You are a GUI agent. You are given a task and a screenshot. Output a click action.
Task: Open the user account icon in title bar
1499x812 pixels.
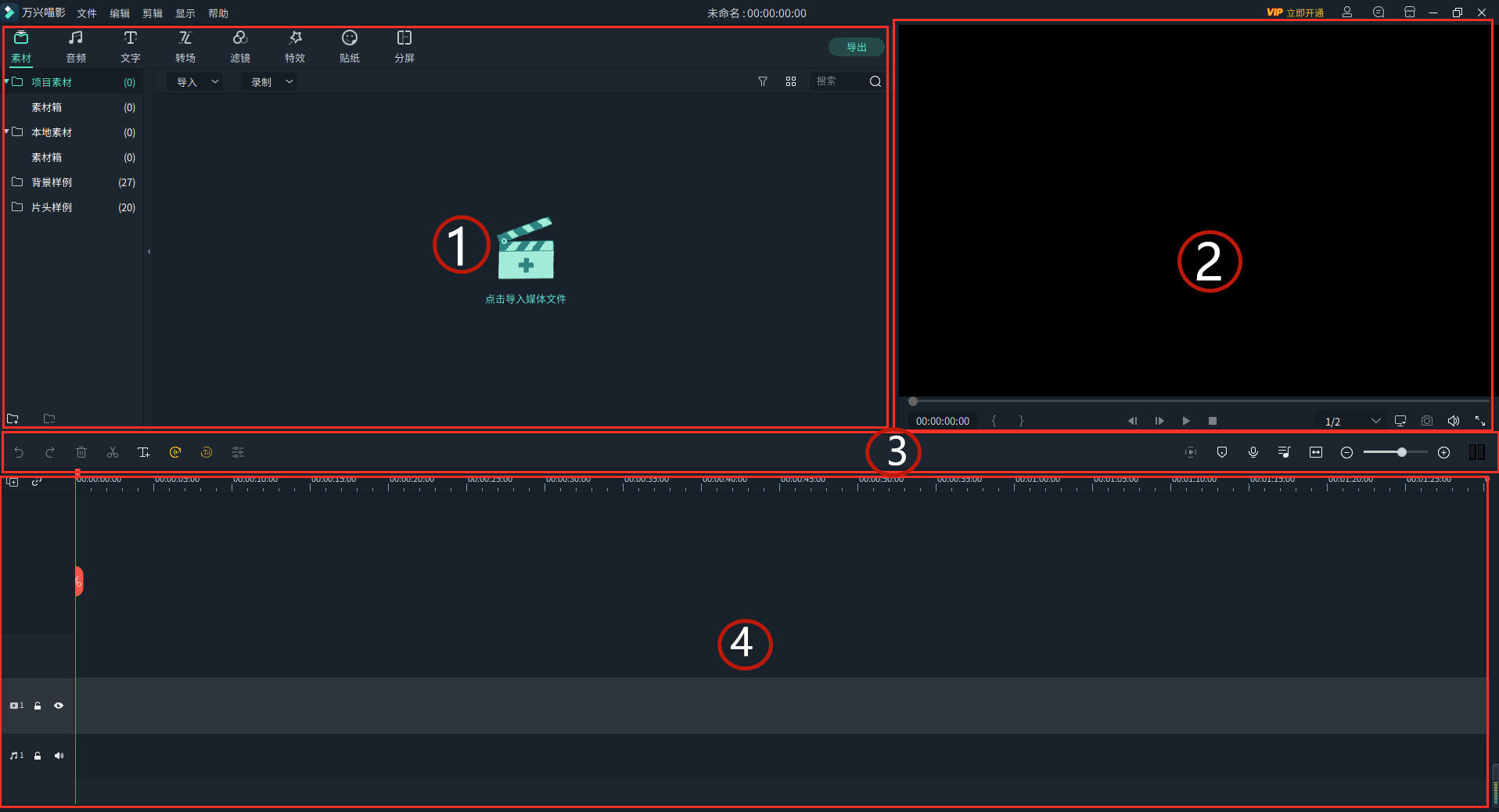1347,13
